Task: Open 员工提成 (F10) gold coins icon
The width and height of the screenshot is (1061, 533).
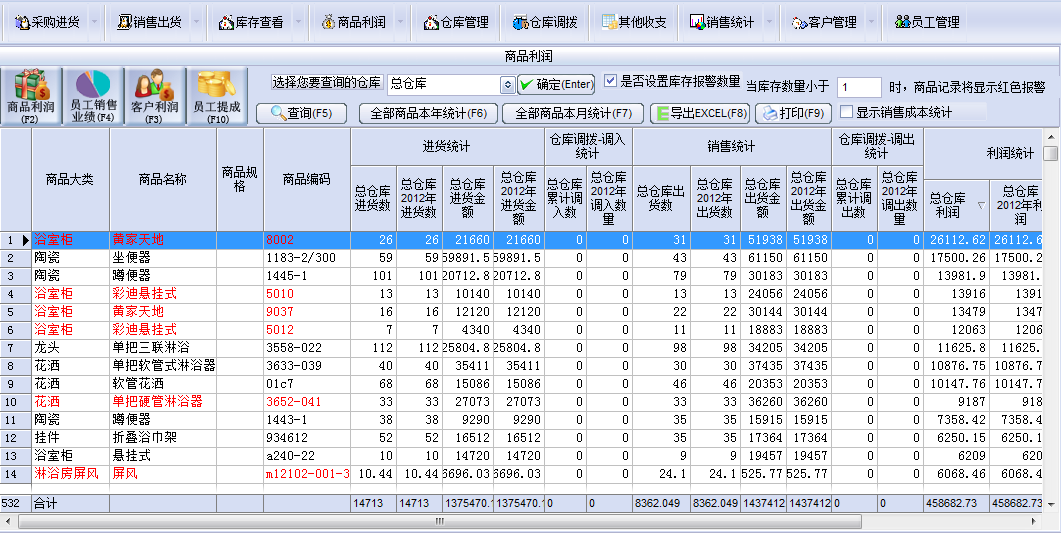Action: point(217,97)
